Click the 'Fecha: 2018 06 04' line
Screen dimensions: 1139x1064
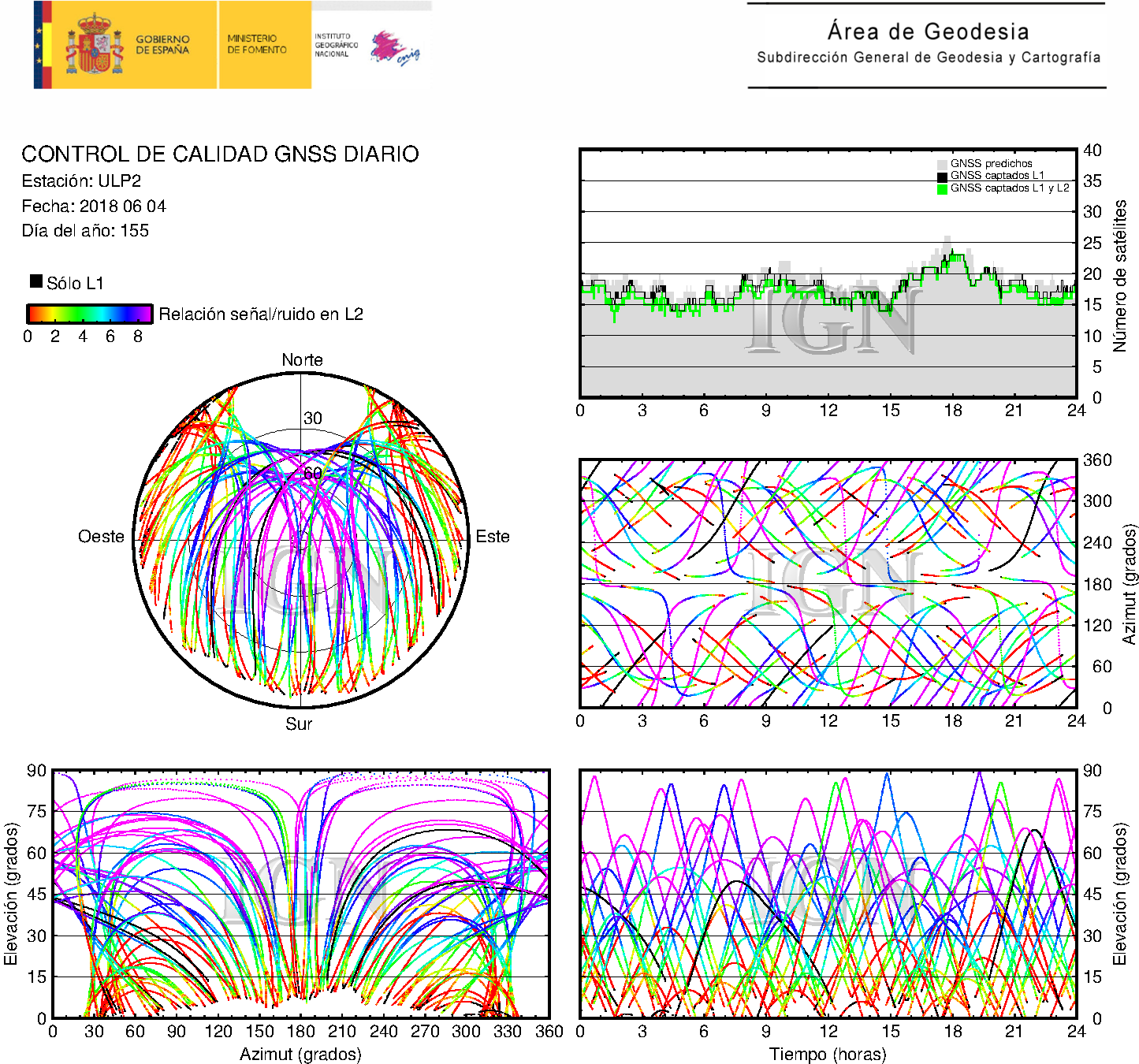(94, 206)
